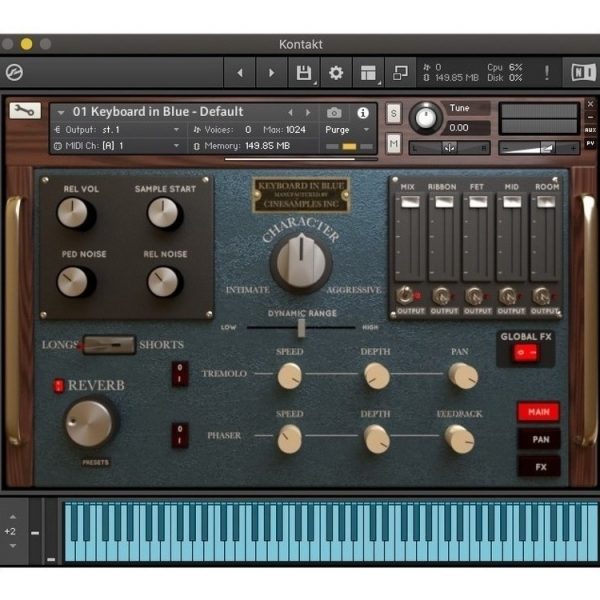Click the RIBBON fader cap

444,202
